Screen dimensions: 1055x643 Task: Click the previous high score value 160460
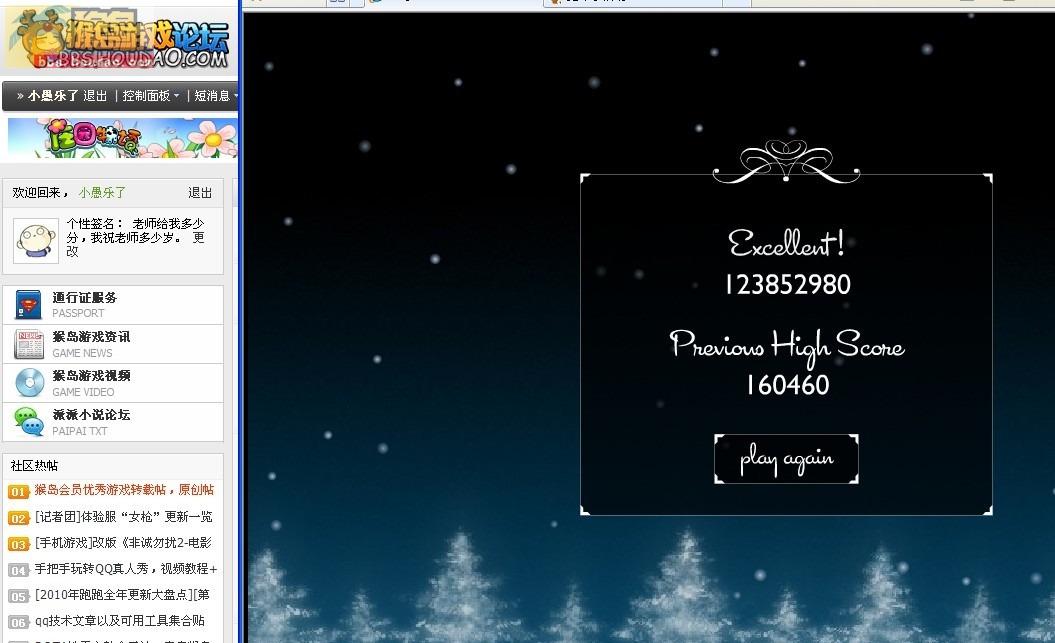pos(788,385)
